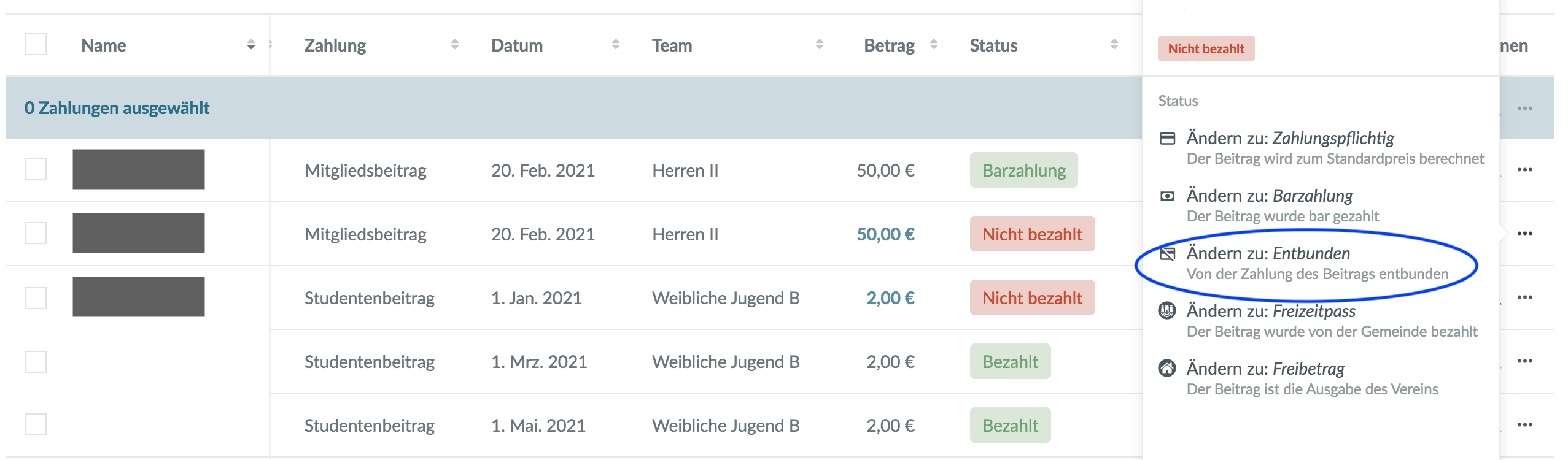Click the blue 50,00 € amount link
Viewport: 1568px width, 460px height.
(x=885, y=234)
